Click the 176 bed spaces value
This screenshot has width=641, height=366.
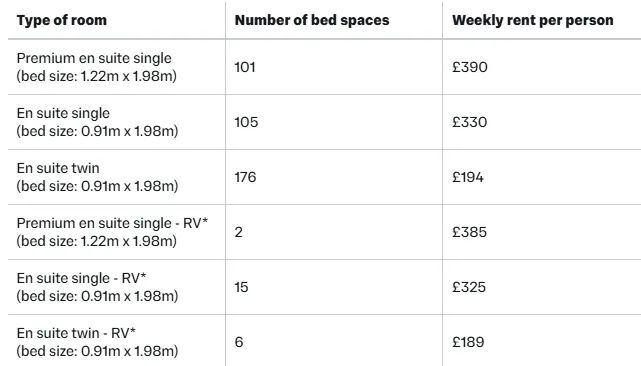[245, 177]
